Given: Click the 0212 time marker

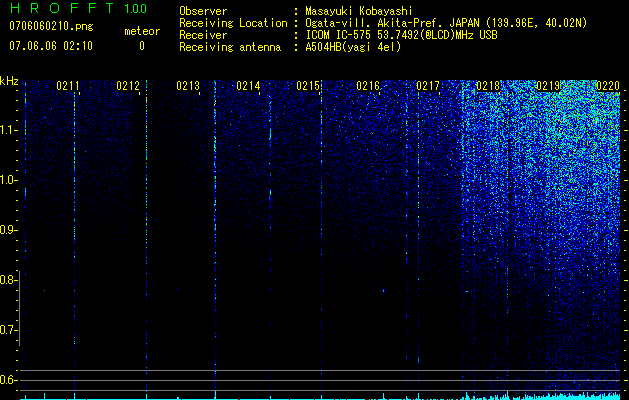Looking at the screenshot, I should 128,86.
